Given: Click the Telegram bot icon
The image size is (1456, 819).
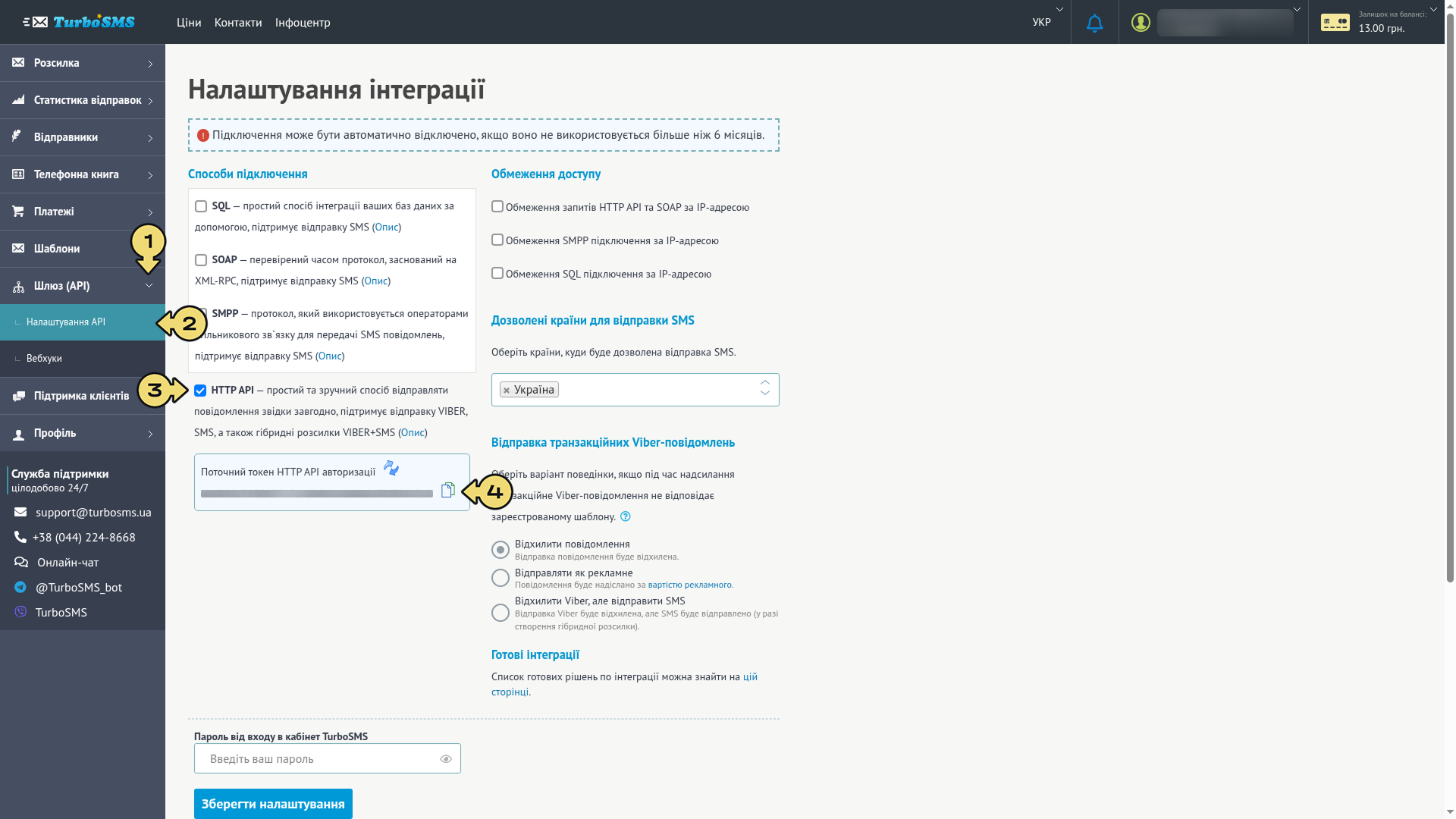Looking at the screenshot, I should pyautogui.click(x=20, y=587).
